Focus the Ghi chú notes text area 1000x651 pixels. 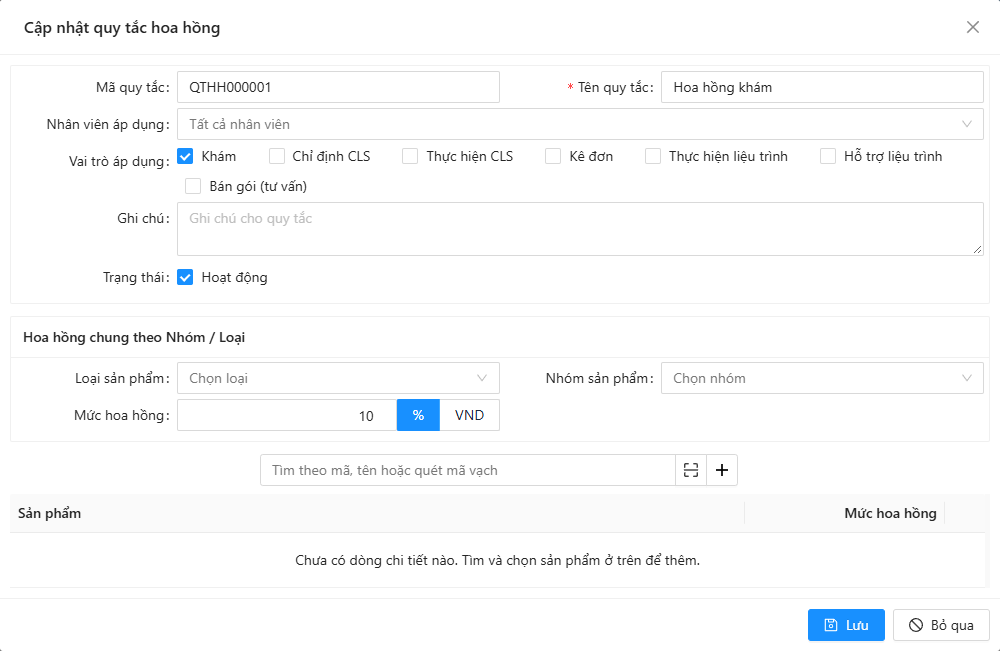(x=580, y=229)
